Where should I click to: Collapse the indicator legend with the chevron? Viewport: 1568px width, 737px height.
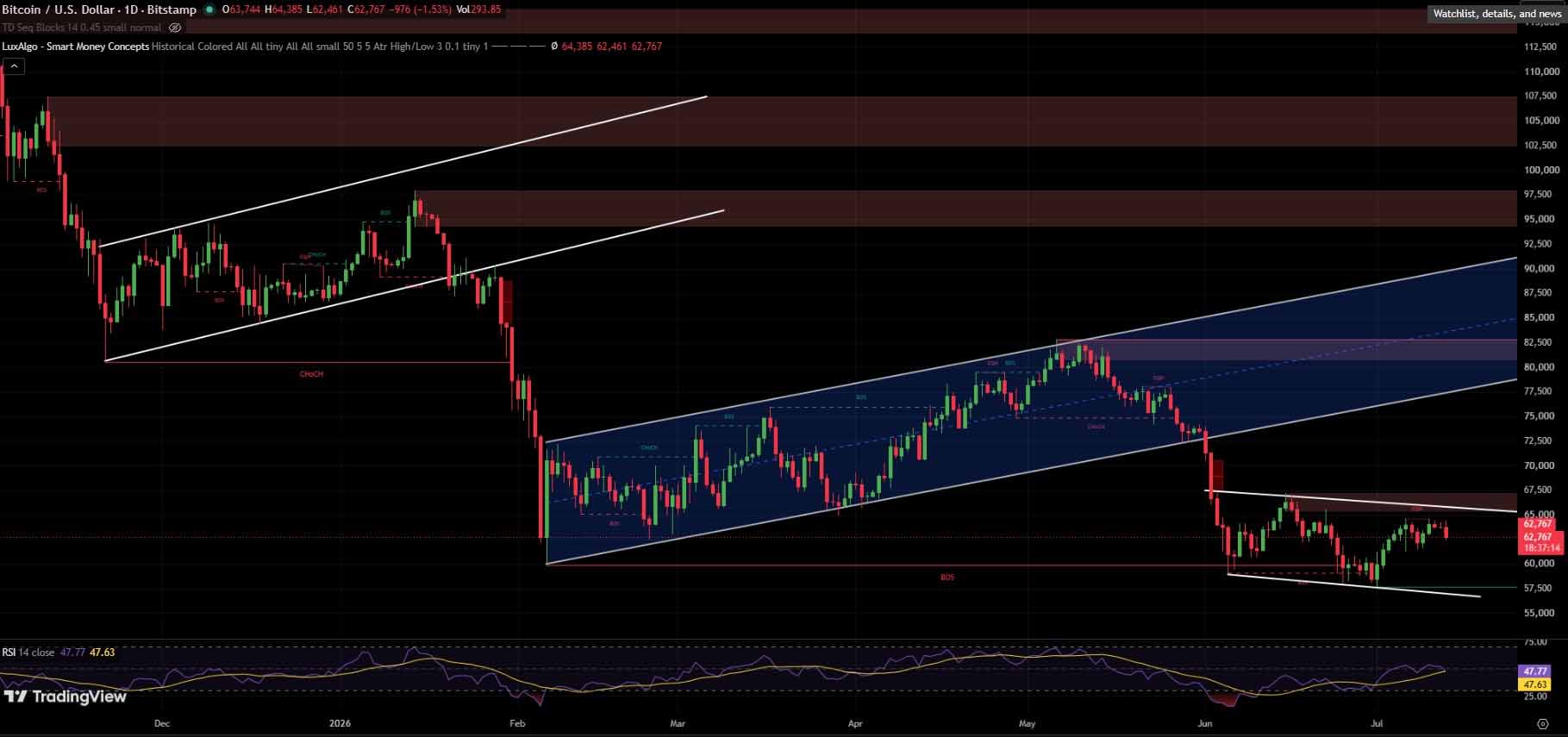[x=14, y=66]
